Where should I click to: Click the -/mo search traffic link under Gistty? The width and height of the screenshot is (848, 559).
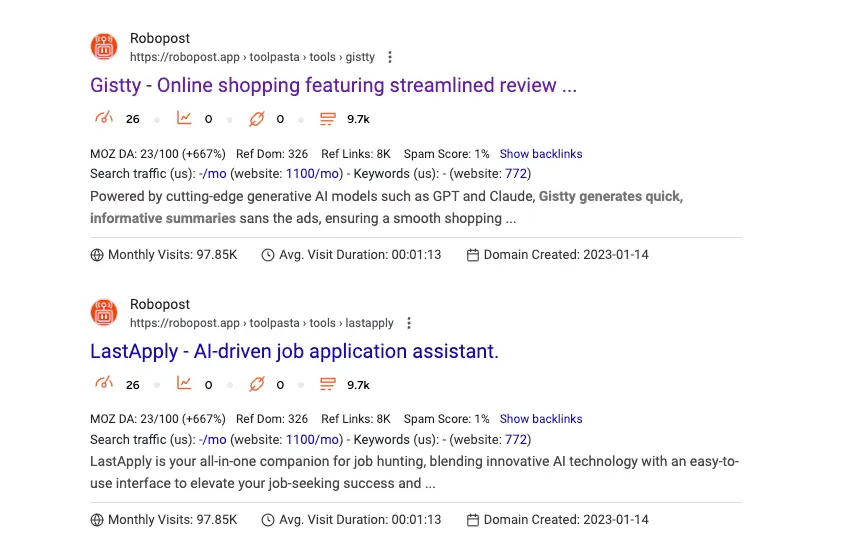coord(213,174)
